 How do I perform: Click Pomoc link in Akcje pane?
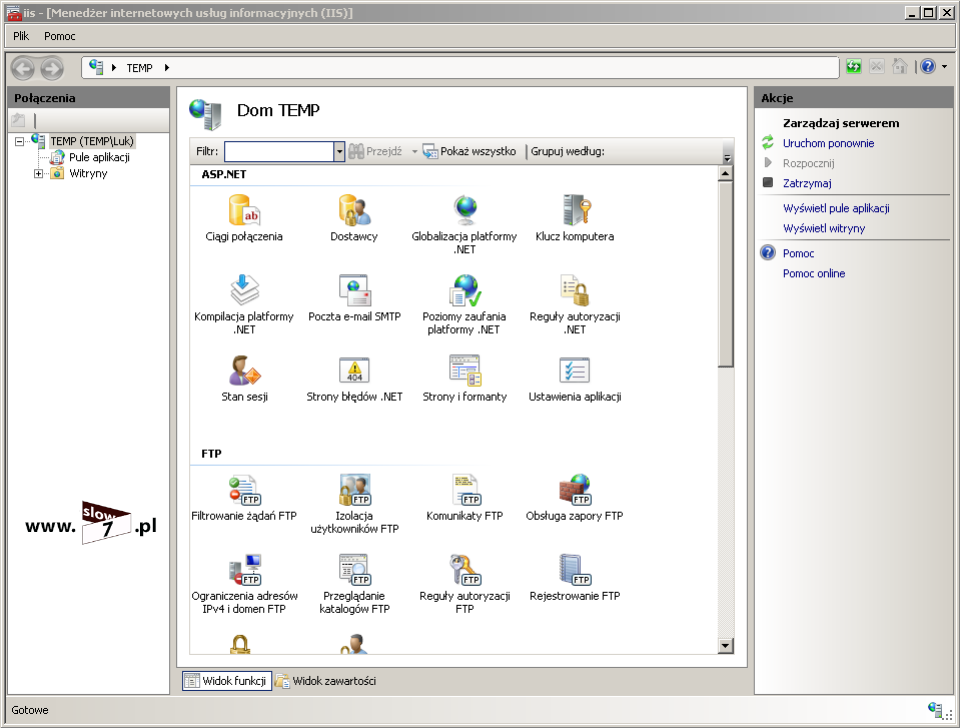[x=798, y=253]
